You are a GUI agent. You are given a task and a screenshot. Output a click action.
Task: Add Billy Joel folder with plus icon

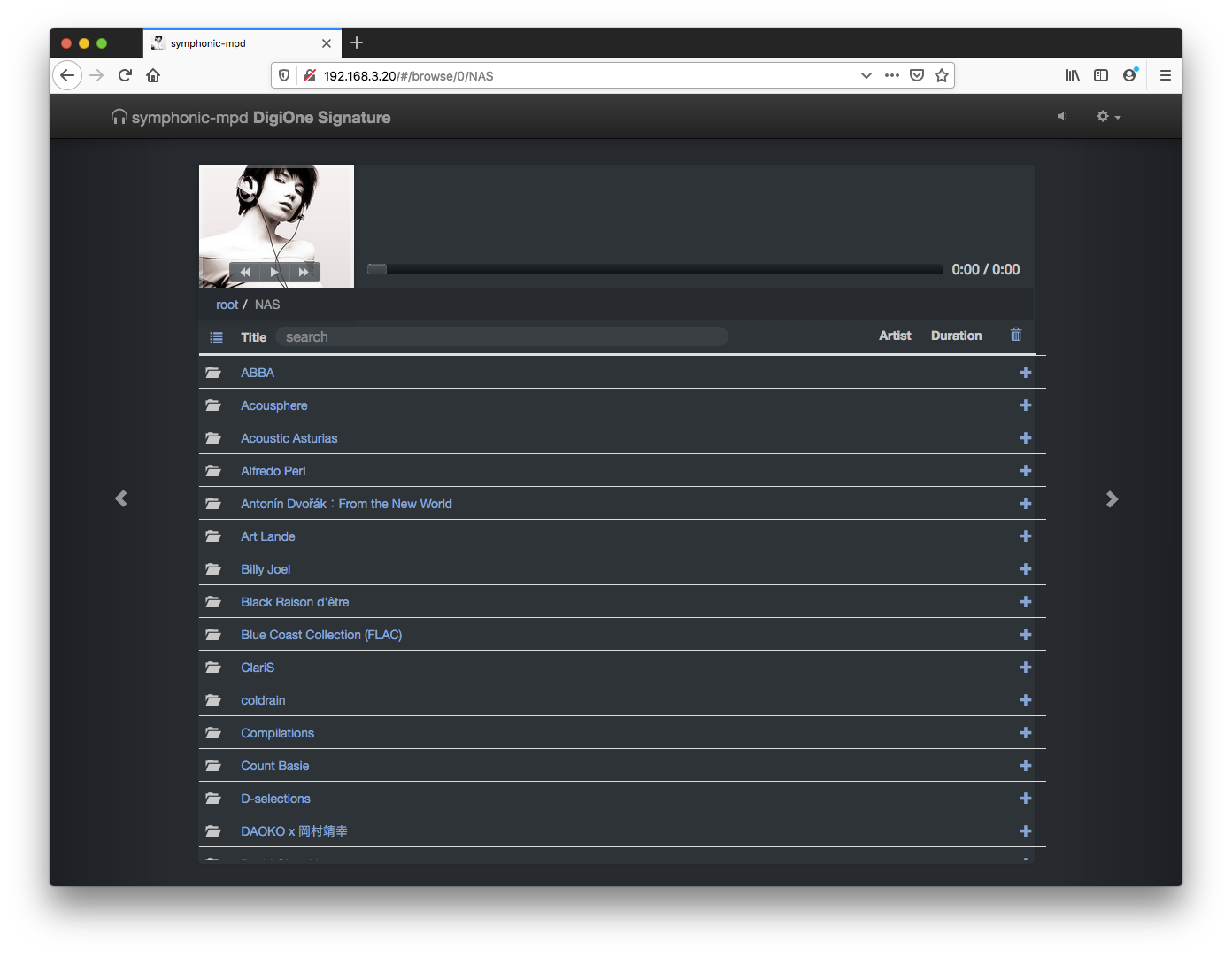(x=1025, y=569)
